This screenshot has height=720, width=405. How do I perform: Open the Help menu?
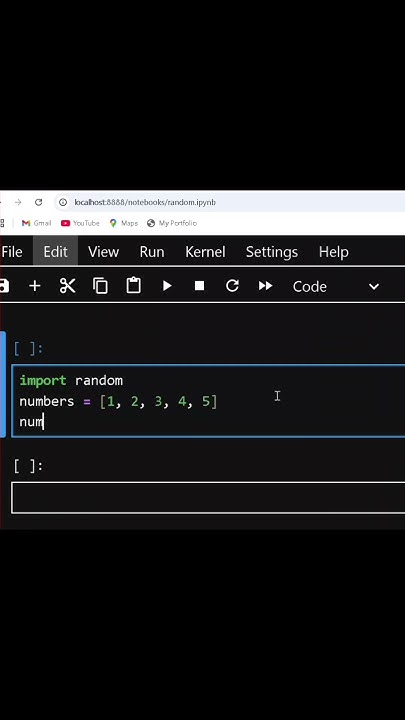[333, 252]
